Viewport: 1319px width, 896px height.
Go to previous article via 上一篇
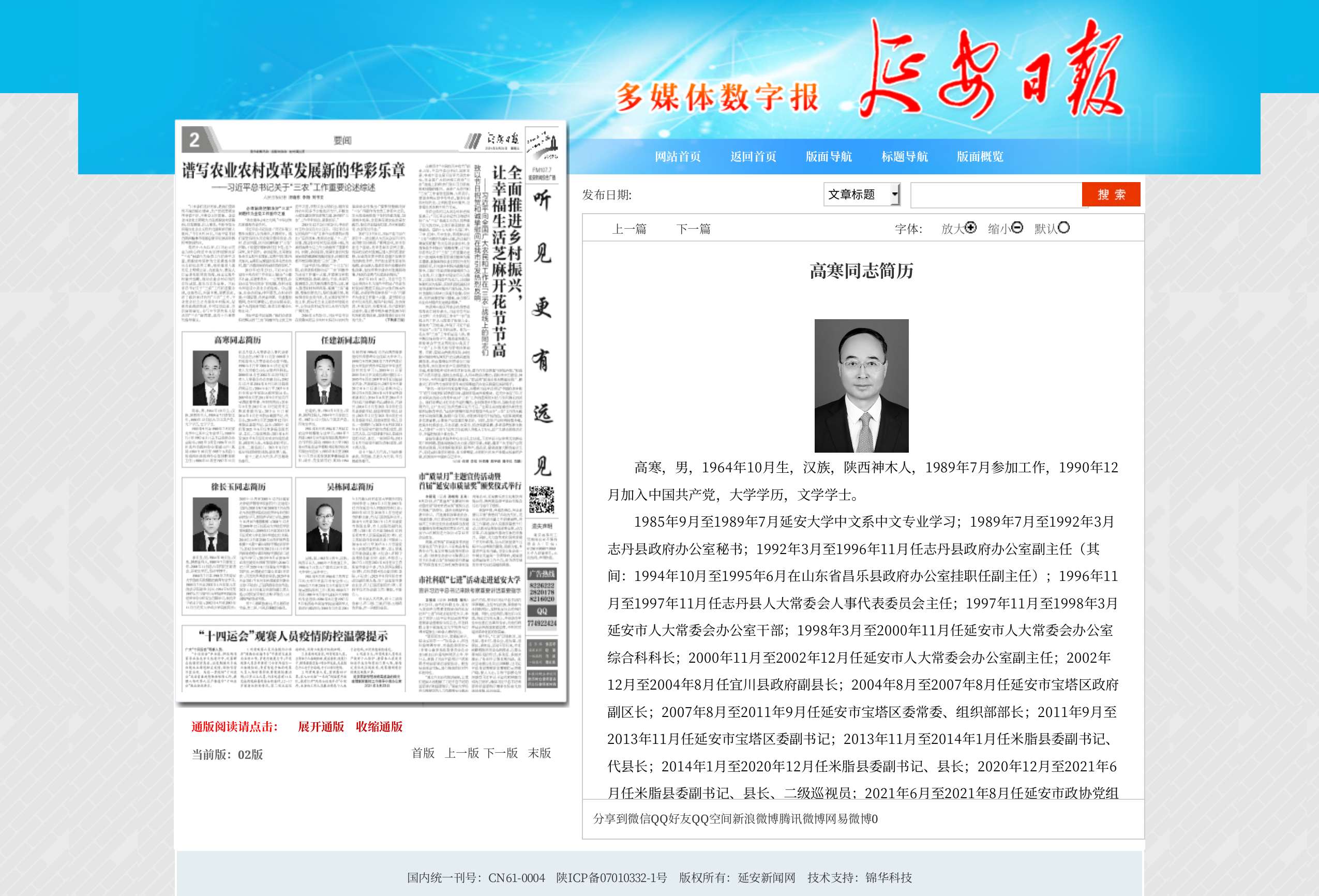[x=629, y=229]
